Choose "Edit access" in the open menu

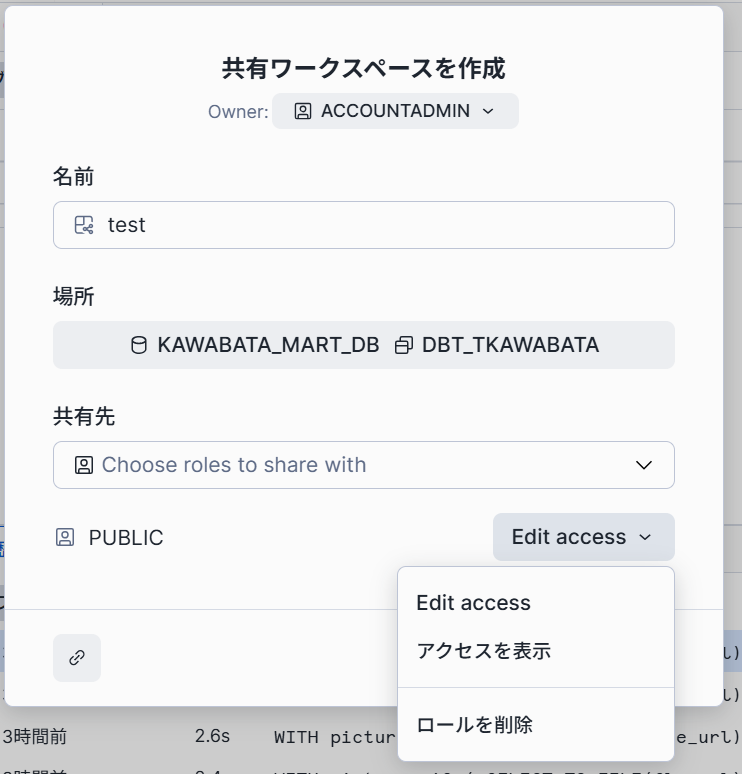tap(473, 603)
